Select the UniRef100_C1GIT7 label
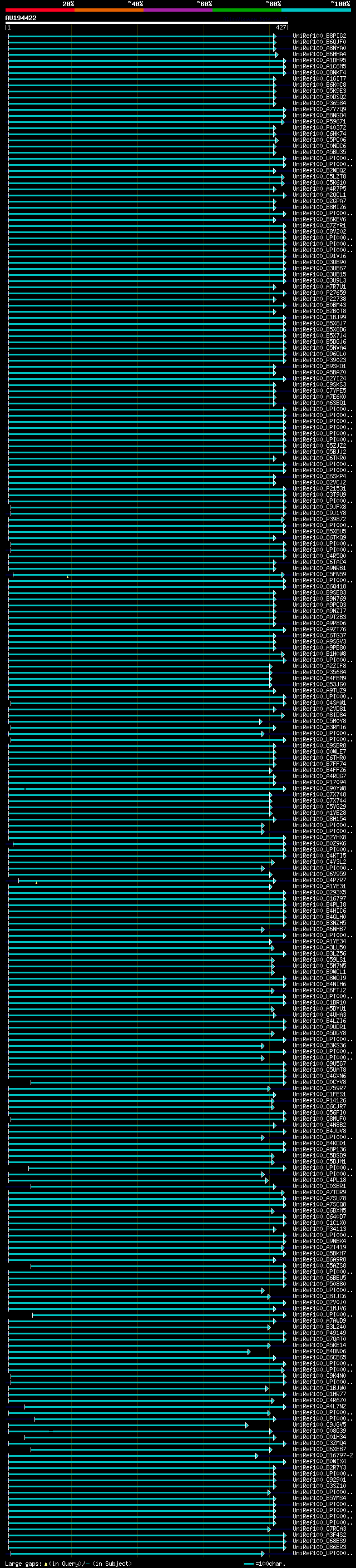The width and height of the screenshot is (356, 1568). [319, 78]
